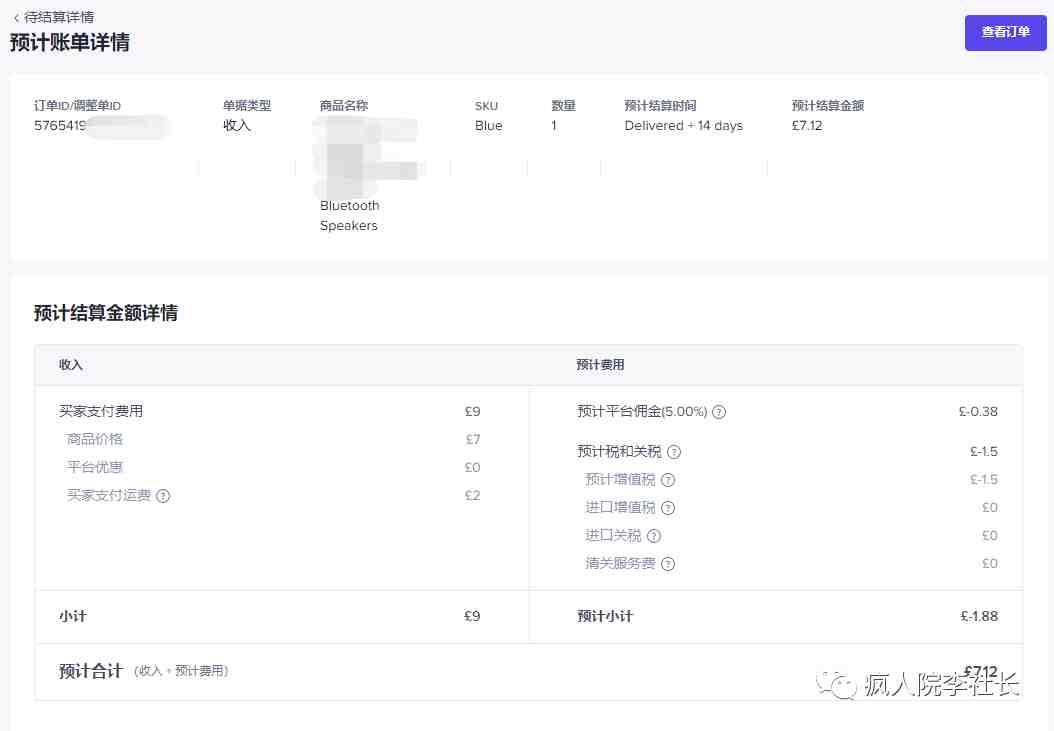Click the 小计 subtotal label

pyautogui.click(x=73, y=616)
